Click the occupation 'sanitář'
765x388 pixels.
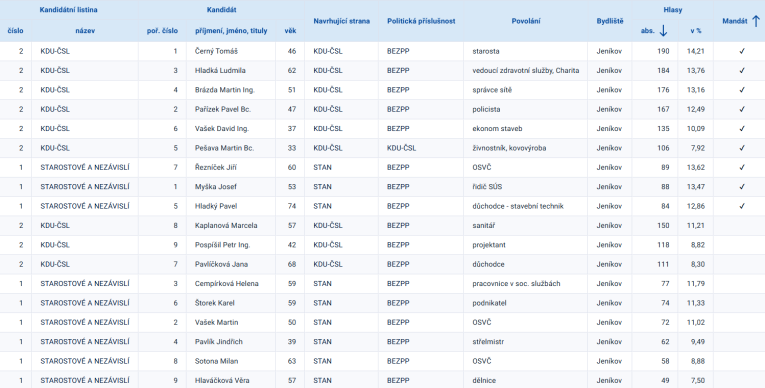[483, 225]
